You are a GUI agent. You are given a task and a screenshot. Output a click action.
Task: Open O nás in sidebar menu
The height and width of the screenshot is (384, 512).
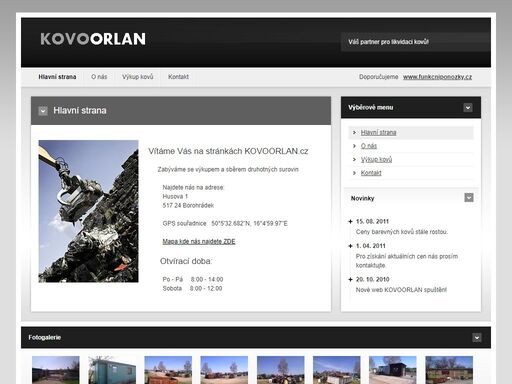click(x=369, y=146)
